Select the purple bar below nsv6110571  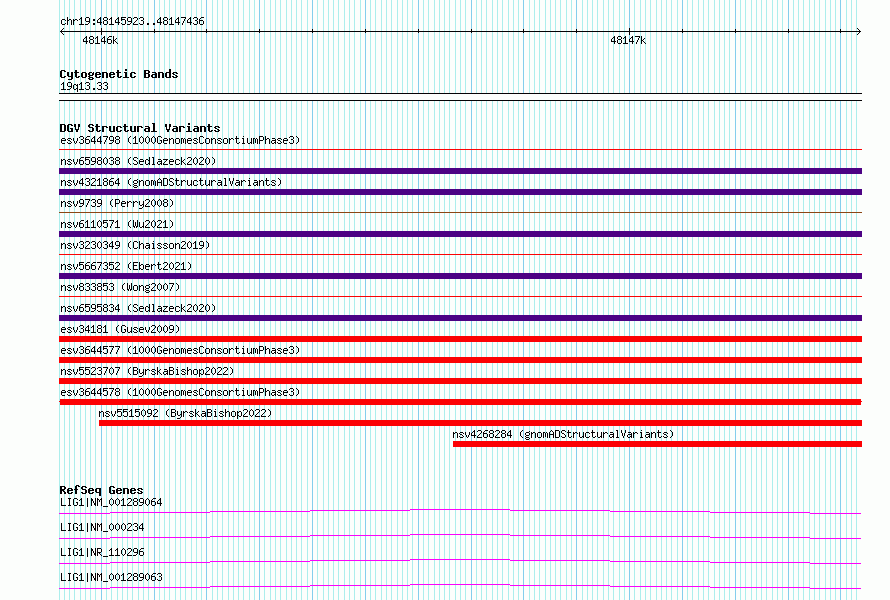click(460, 234)
